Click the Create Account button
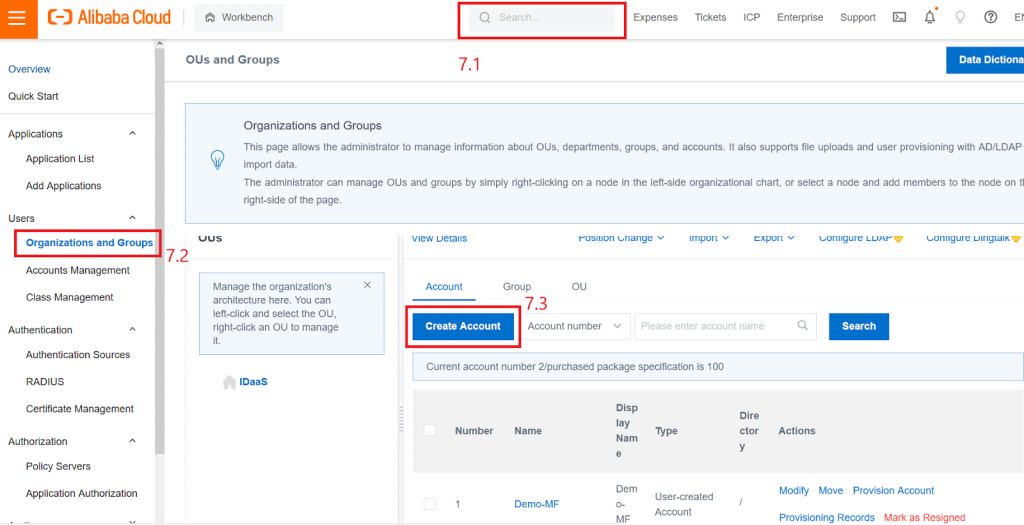Viewport: 1024px width, 525px height. click(x=463, y=326)
